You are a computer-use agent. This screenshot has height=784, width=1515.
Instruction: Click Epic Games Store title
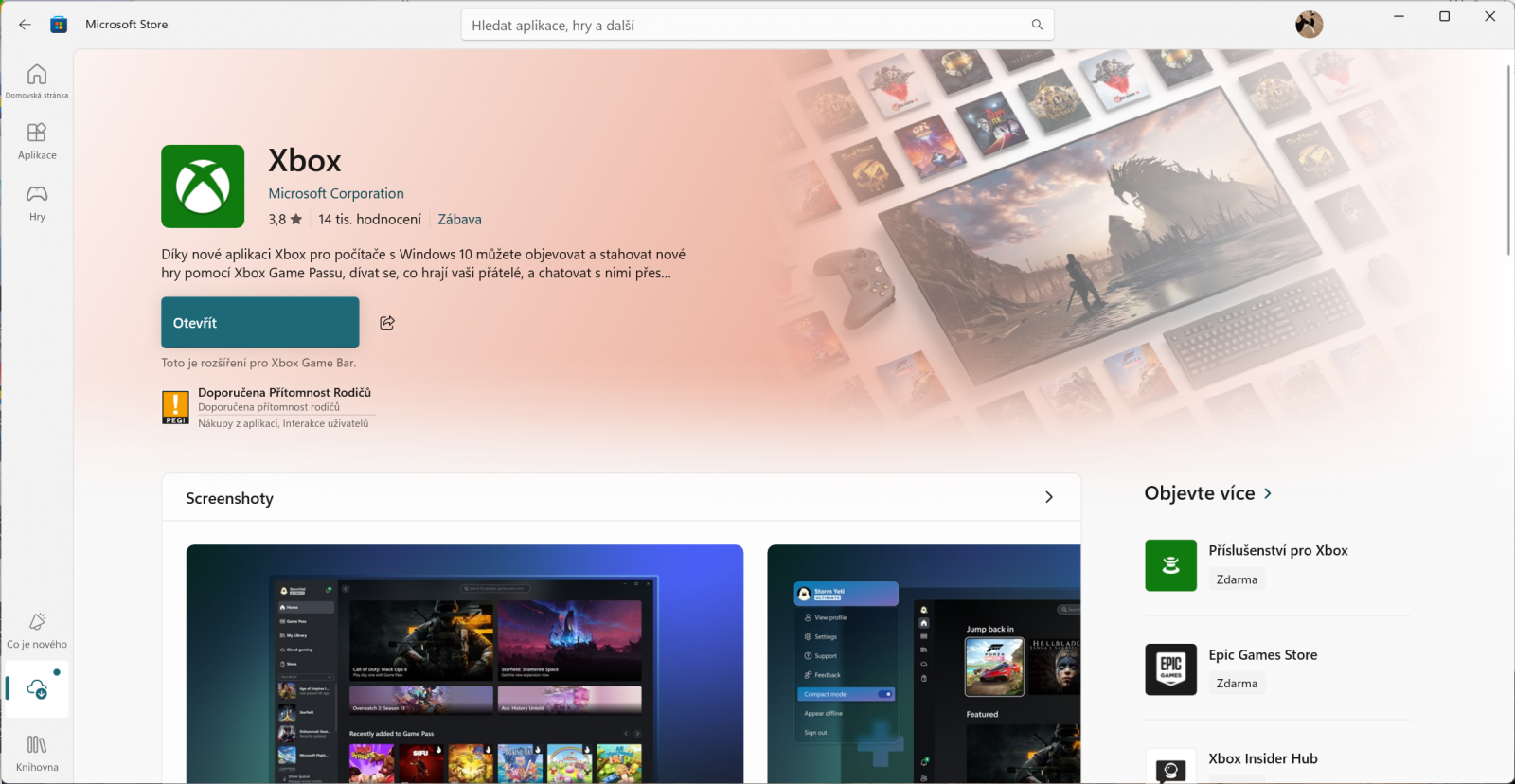[1263, 654]
